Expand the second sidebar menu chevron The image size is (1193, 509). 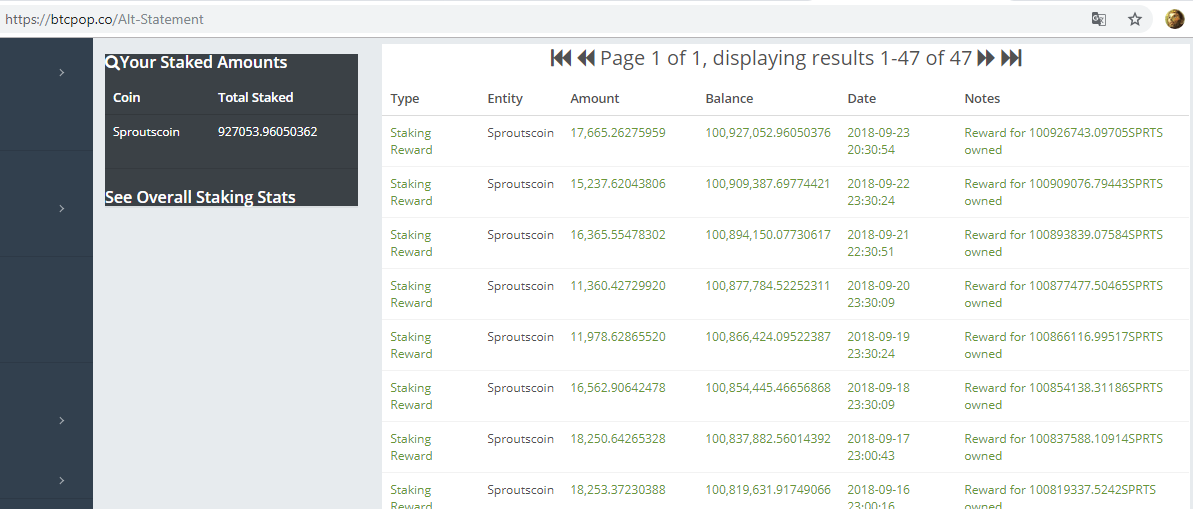click(62, 208)
